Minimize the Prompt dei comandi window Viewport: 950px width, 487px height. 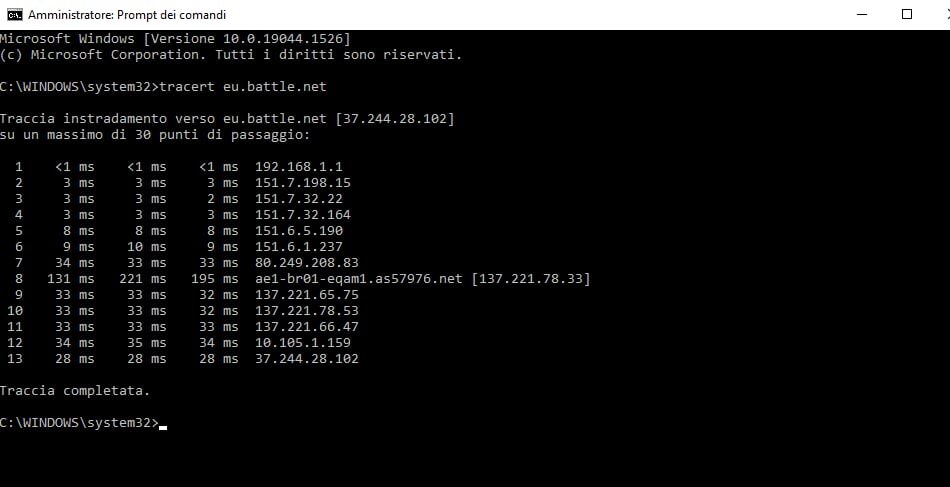863,14
